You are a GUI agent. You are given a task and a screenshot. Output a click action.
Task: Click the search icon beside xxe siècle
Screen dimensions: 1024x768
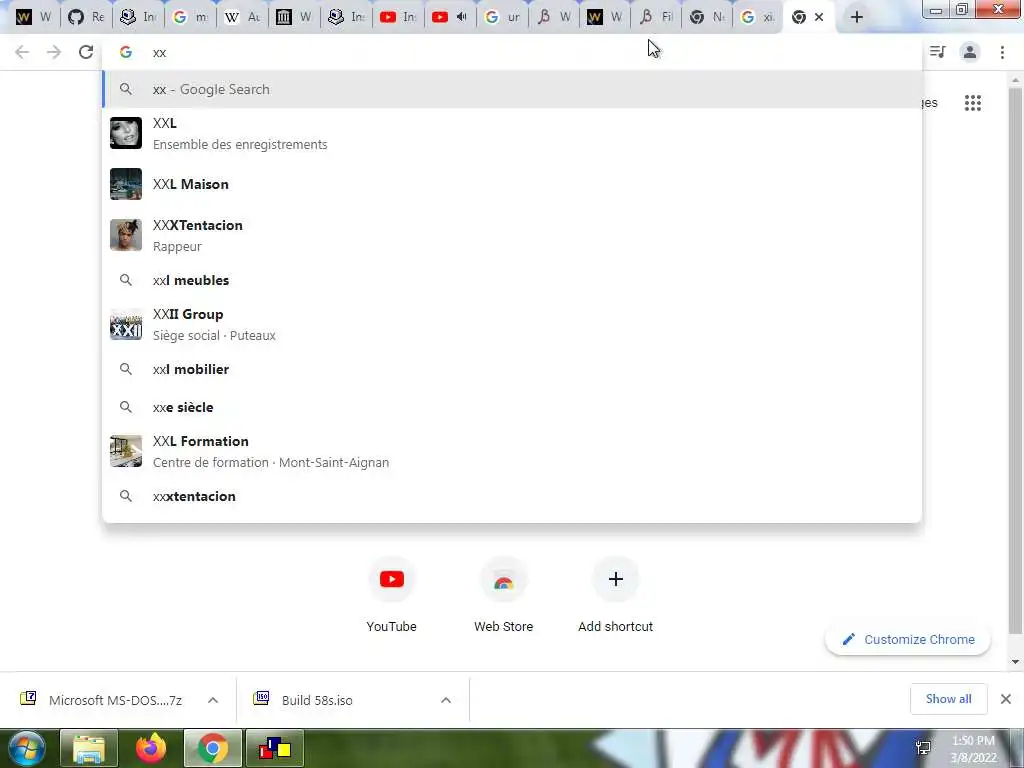coord(125,407)
